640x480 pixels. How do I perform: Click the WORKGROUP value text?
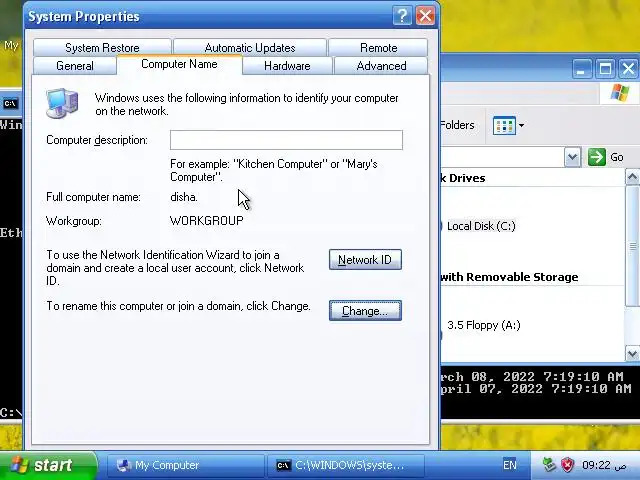click(x=207, y=221)
